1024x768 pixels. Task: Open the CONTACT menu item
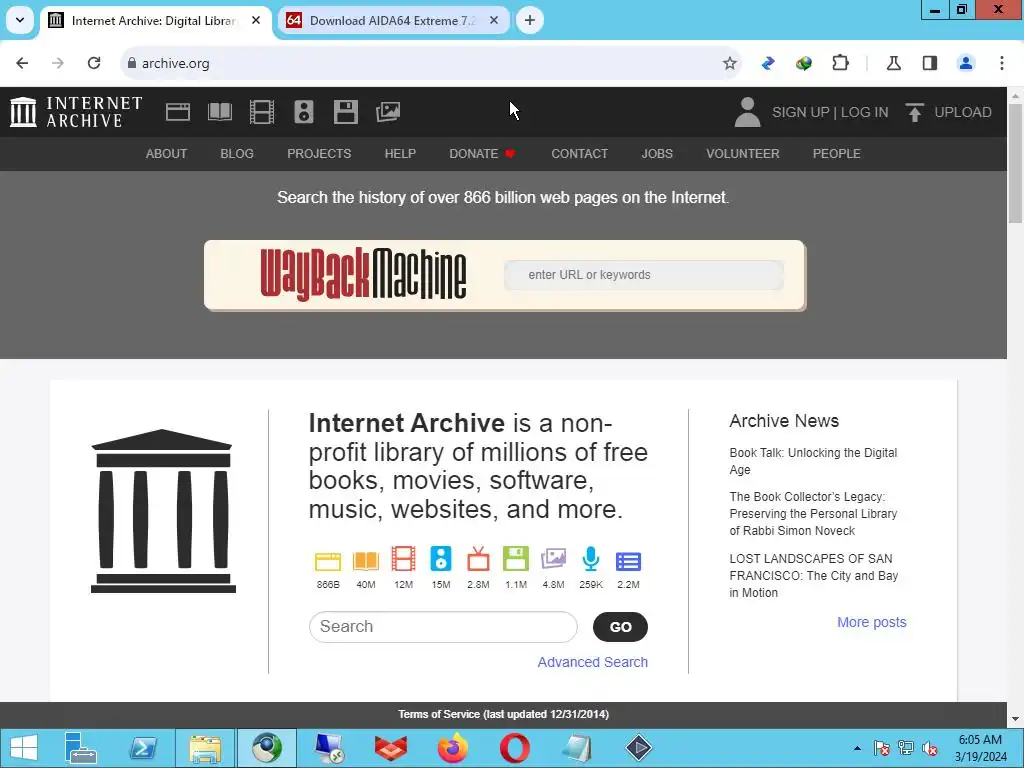coord(579,153)
